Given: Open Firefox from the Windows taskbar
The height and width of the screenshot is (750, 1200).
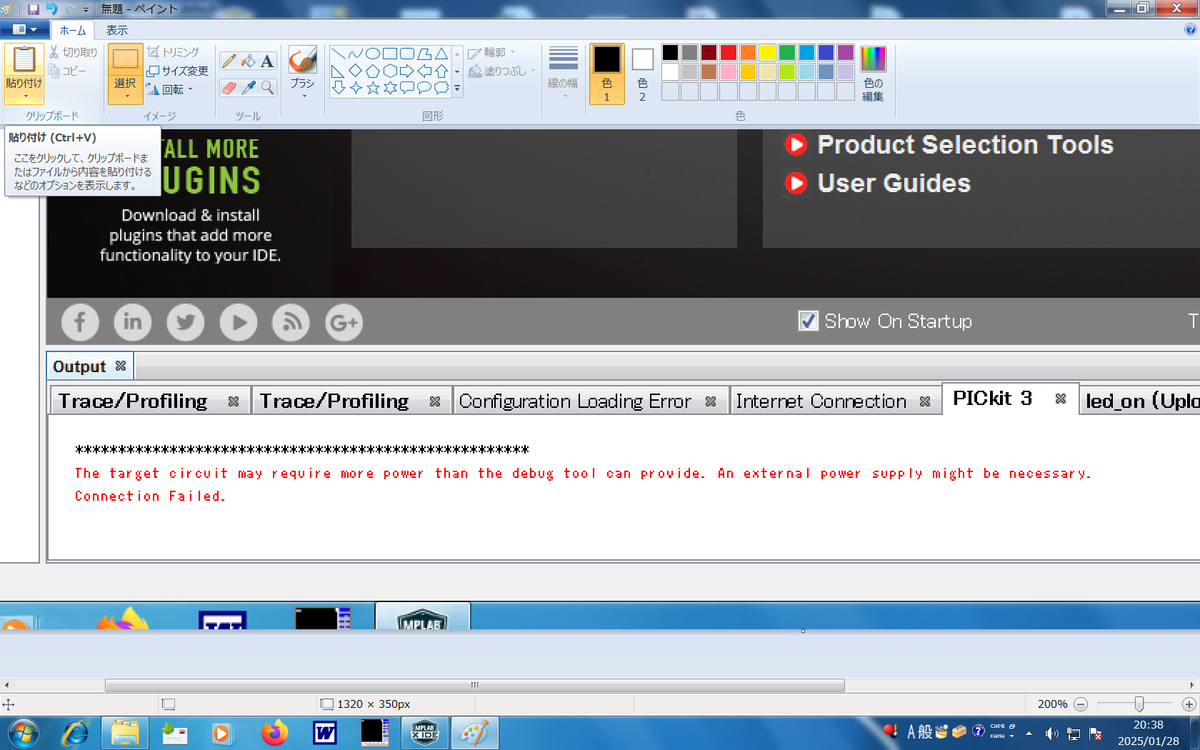Looking at the screenshot, I should [x=273, y=733].
